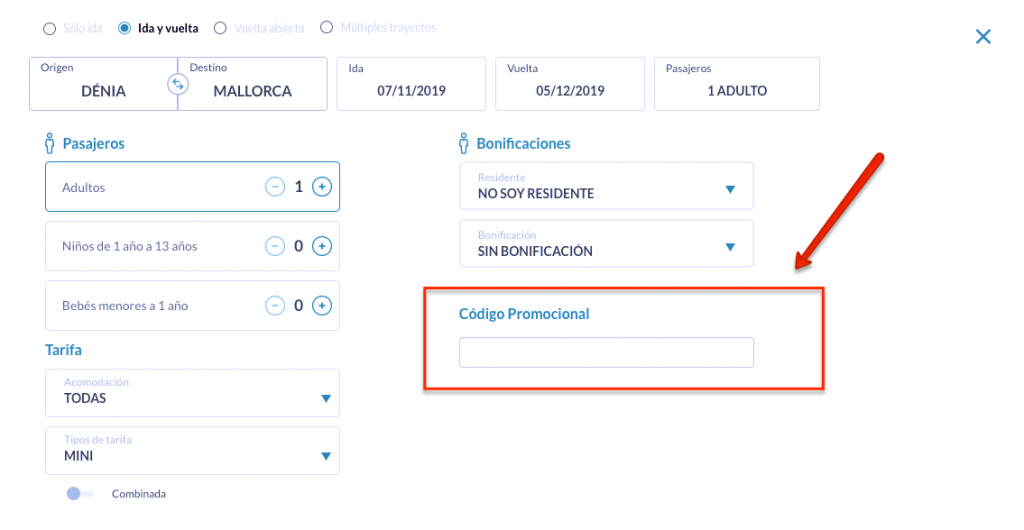
Task: Choose the Vuelta abierta radio option
Action: click(x=221, y=28)
